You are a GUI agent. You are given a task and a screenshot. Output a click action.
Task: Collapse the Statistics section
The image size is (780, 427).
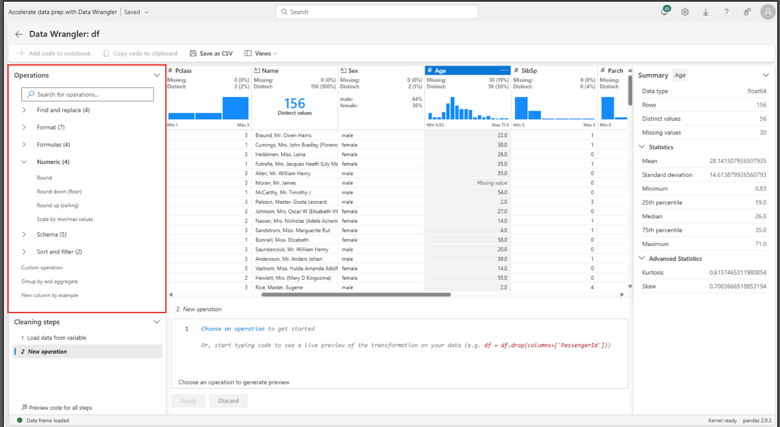[x=642, y=147]
